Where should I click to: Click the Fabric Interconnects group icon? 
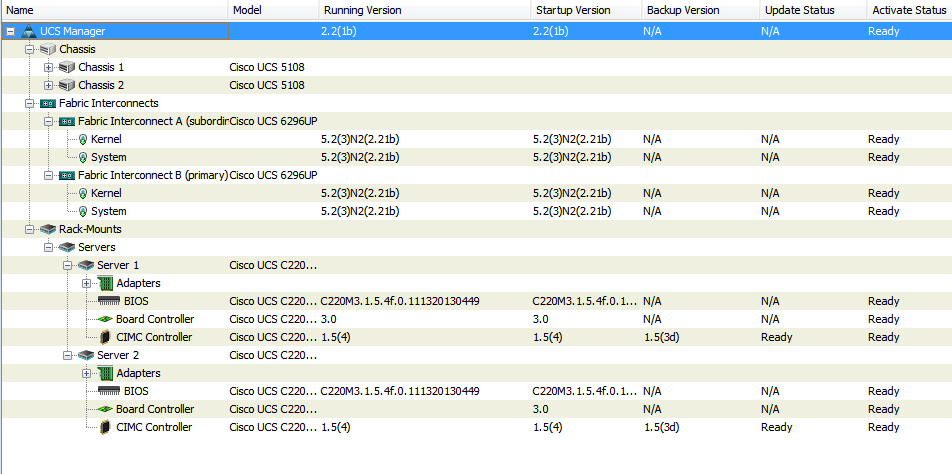pos(48,104)
